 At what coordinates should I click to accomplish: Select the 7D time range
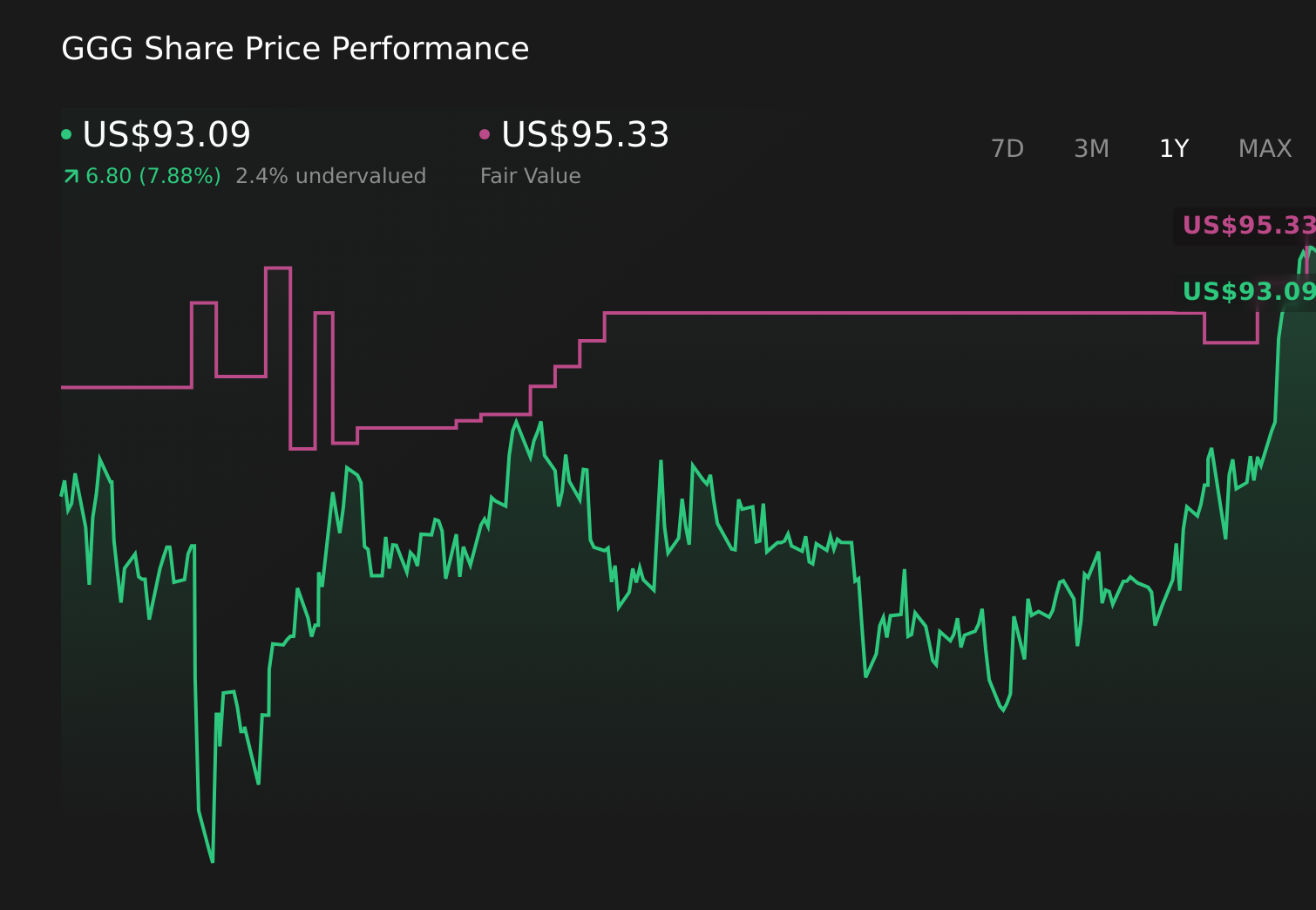click(1008, 148)
